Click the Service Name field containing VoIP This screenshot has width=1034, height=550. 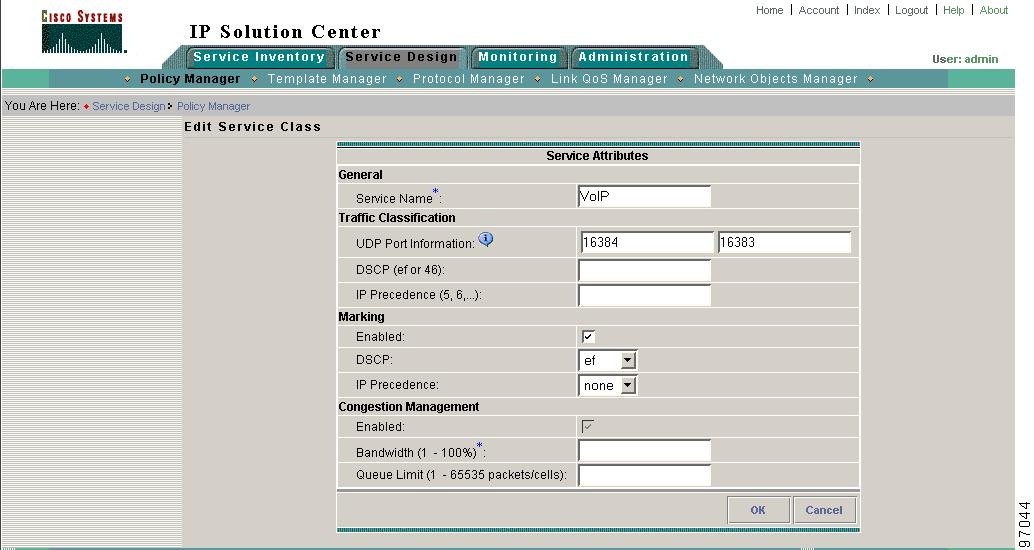(x=644, y=197)
